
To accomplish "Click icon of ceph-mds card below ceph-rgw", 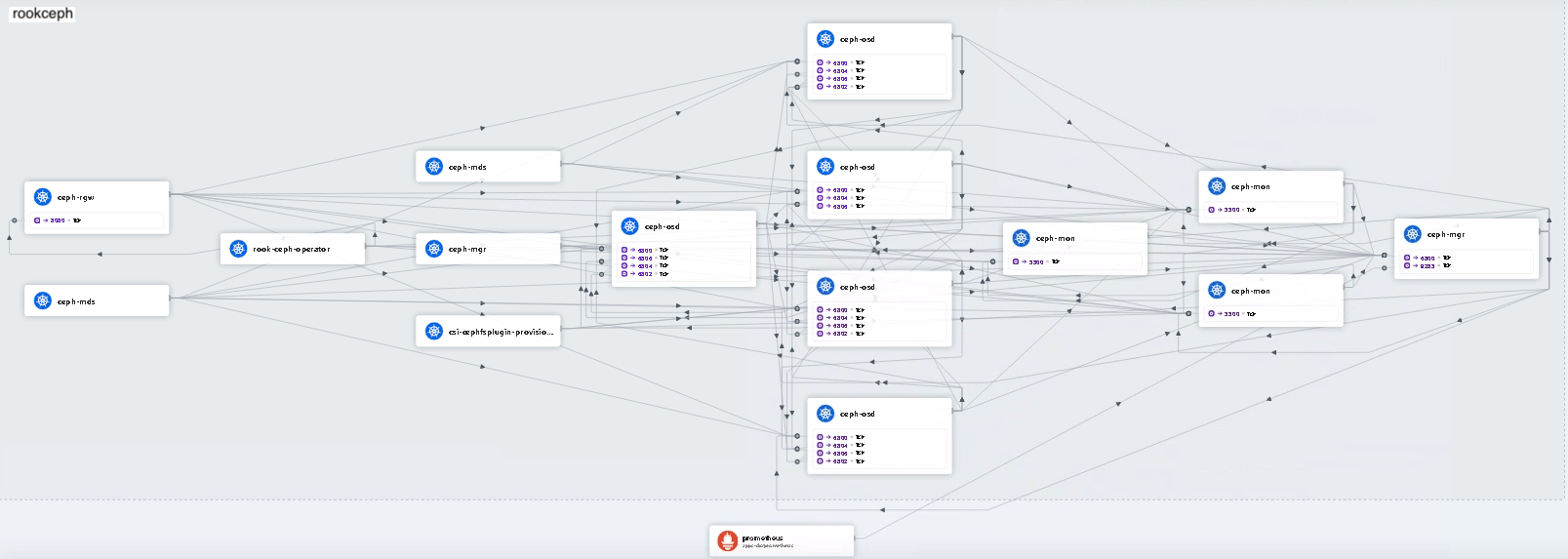I will tap(43, 301).
